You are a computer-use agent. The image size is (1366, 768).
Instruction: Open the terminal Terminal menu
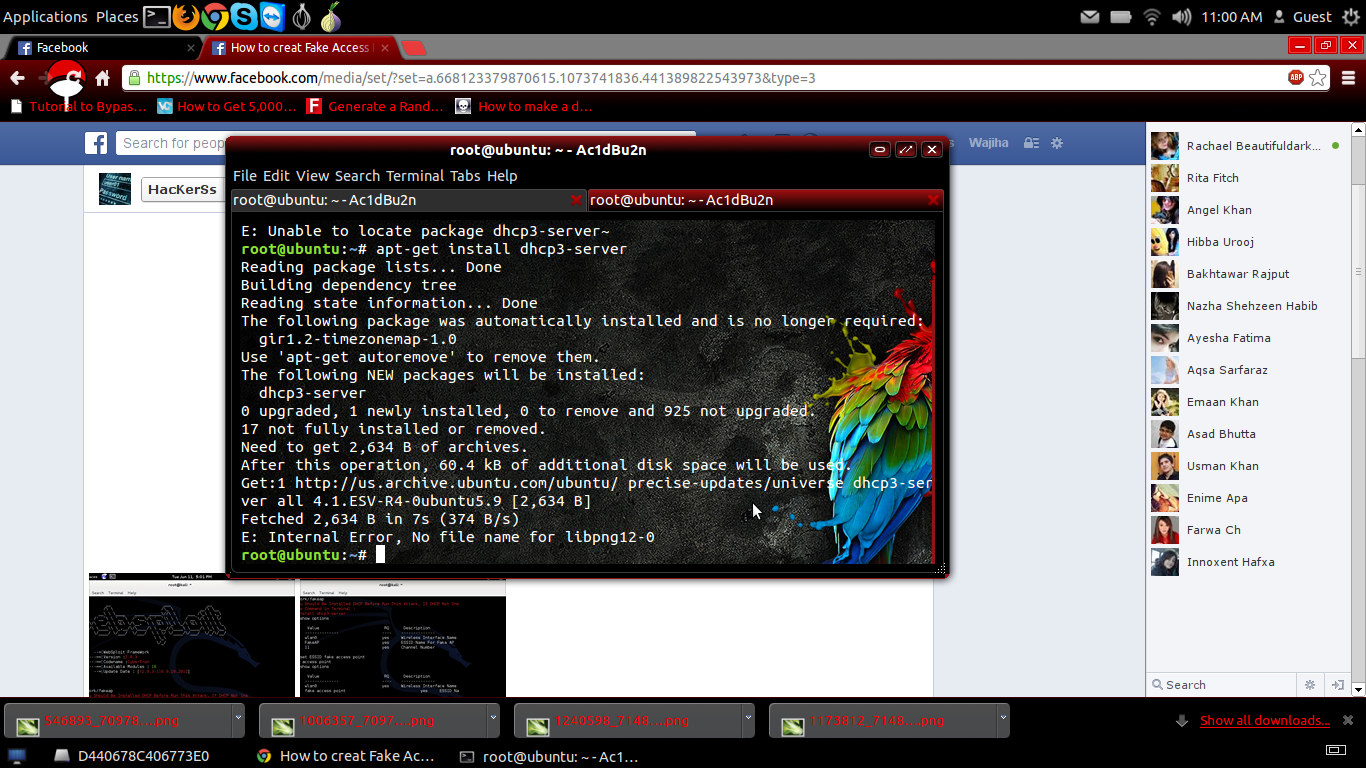pyautogui.click(x=415, y=176)
